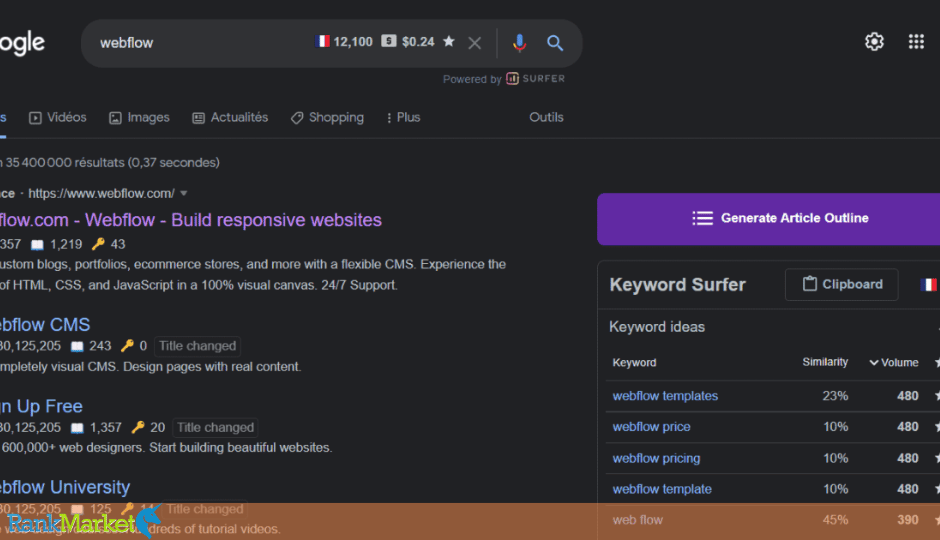Click Title changed badge under Webflow CMS

click(x=197, y=346)
